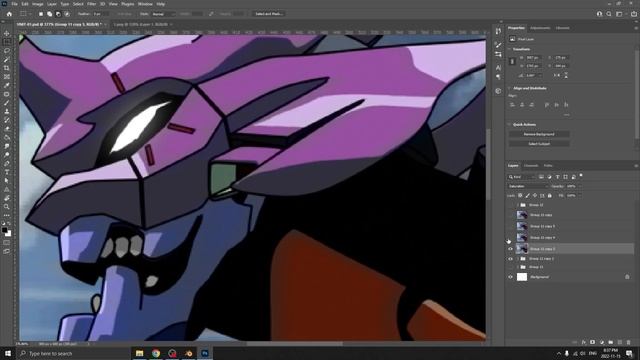The width and height of the screenshot is (640, 360).
Task: Open the Filter menu
Action: coord(91,4)
